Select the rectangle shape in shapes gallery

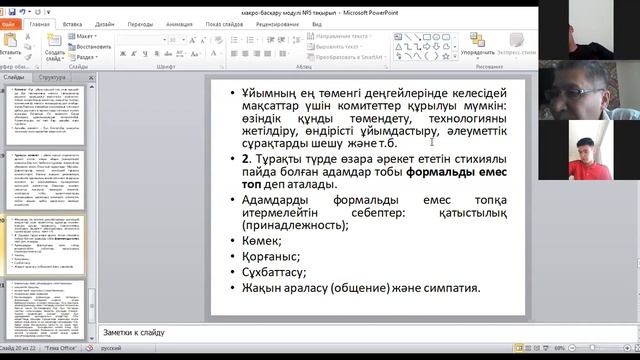pyautogui.click(x=427, y=37)
